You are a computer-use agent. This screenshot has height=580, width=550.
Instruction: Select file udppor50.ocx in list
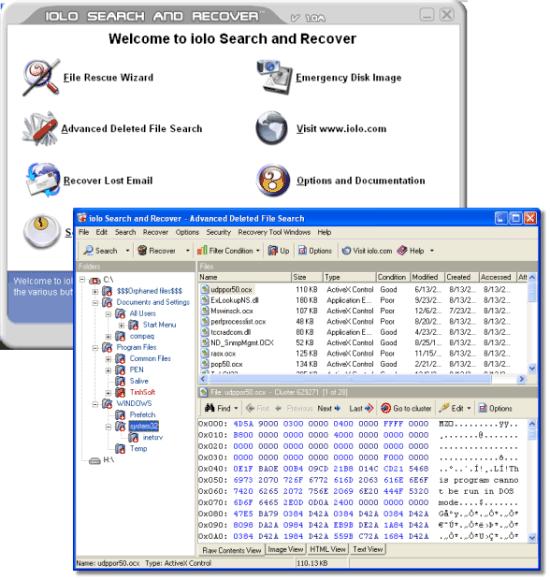point(231,290)
